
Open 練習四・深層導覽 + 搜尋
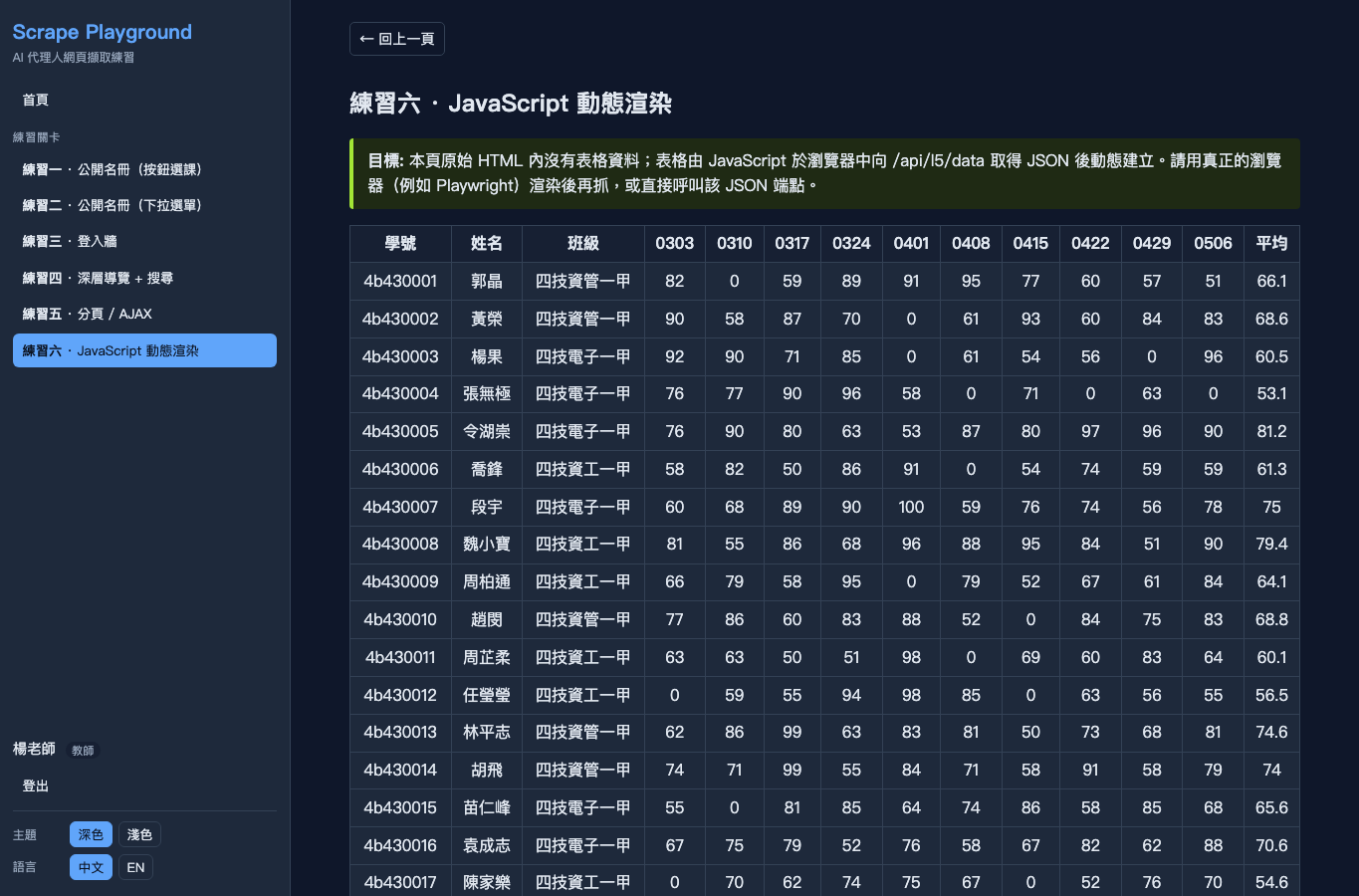tap(144, 278)
